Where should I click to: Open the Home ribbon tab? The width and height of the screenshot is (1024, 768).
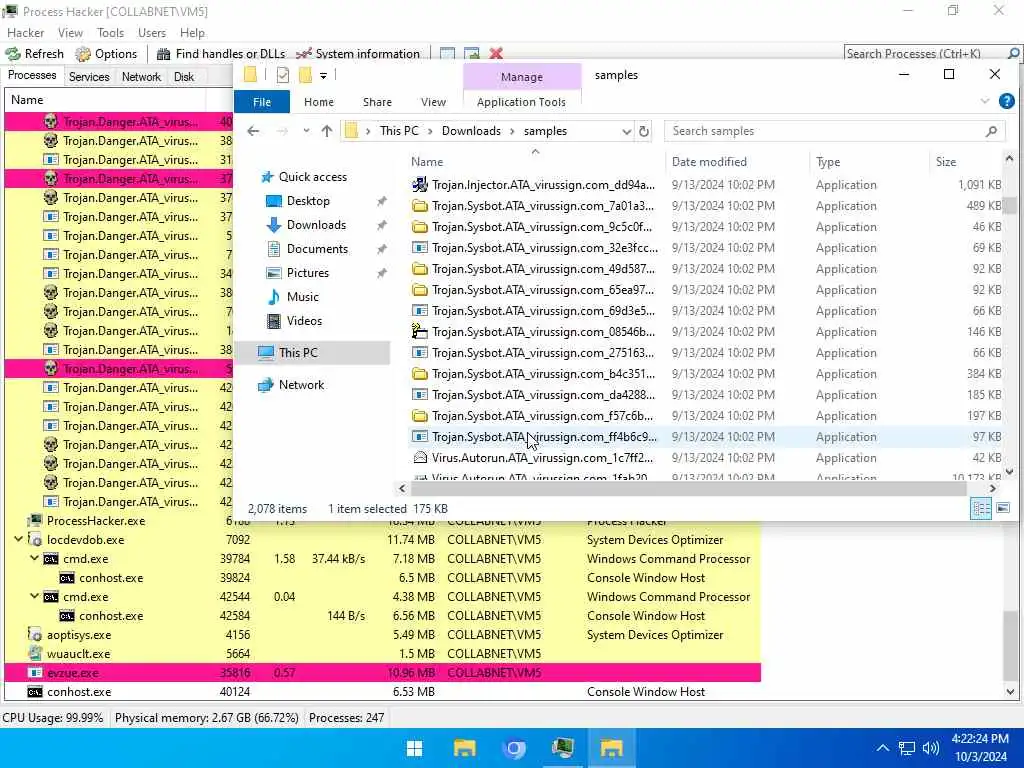319,102
